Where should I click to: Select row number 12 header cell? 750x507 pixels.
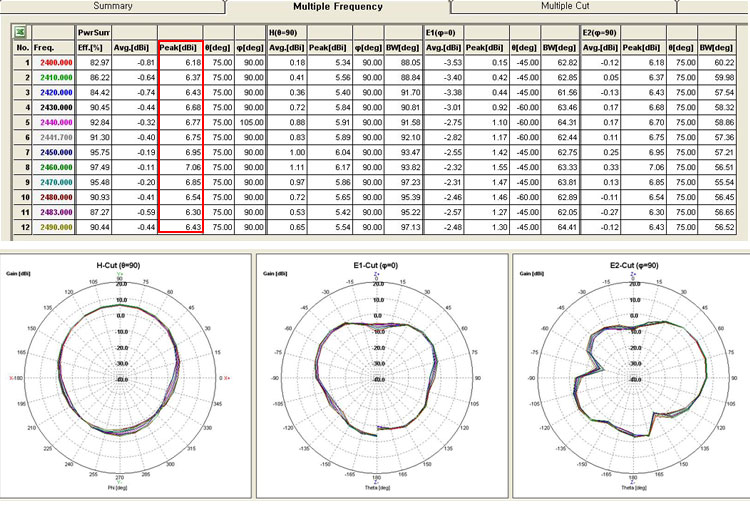(22, 227)
